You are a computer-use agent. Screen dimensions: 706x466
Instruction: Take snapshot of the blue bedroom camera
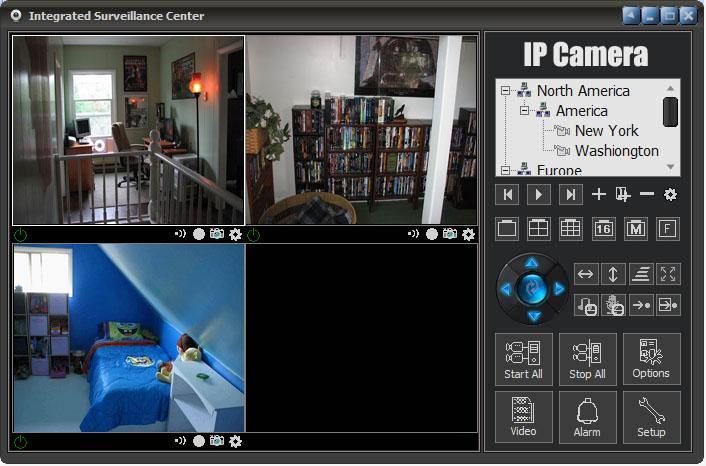pyautogui.click(x=217, y=441)
